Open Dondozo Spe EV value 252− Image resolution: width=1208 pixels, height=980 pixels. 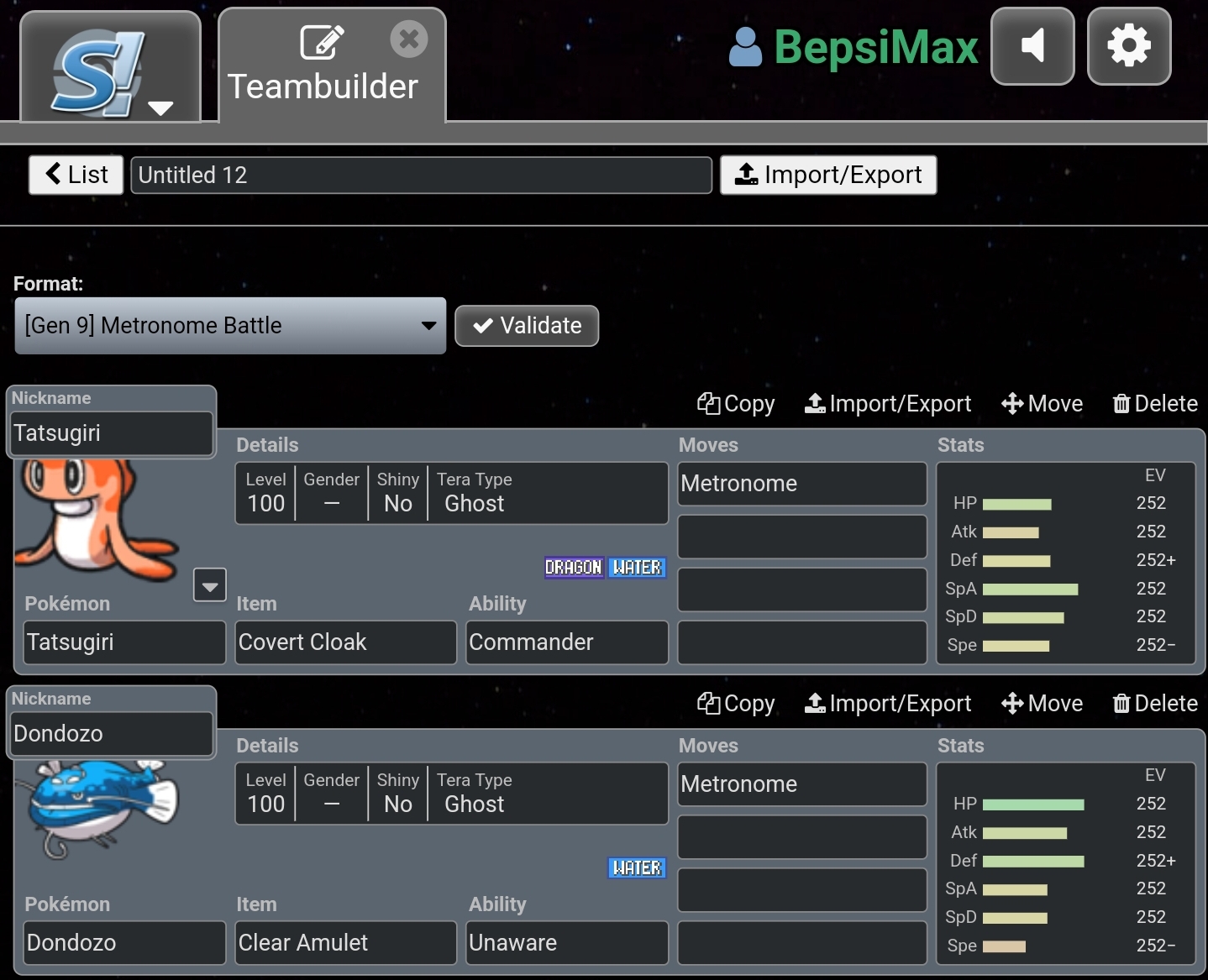[1156, 946]
